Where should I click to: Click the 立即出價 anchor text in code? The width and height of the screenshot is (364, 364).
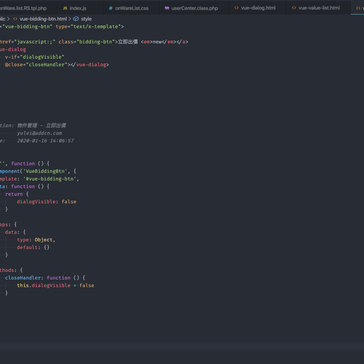pos(128,42)
